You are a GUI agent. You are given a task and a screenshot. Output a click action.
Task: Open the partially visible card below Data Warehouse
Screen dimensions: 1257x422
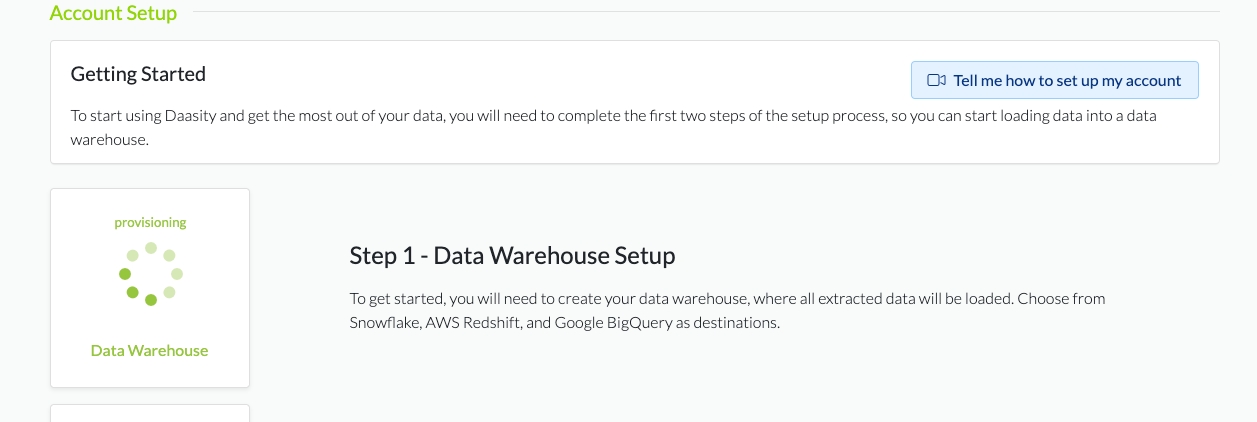(149, 413)
